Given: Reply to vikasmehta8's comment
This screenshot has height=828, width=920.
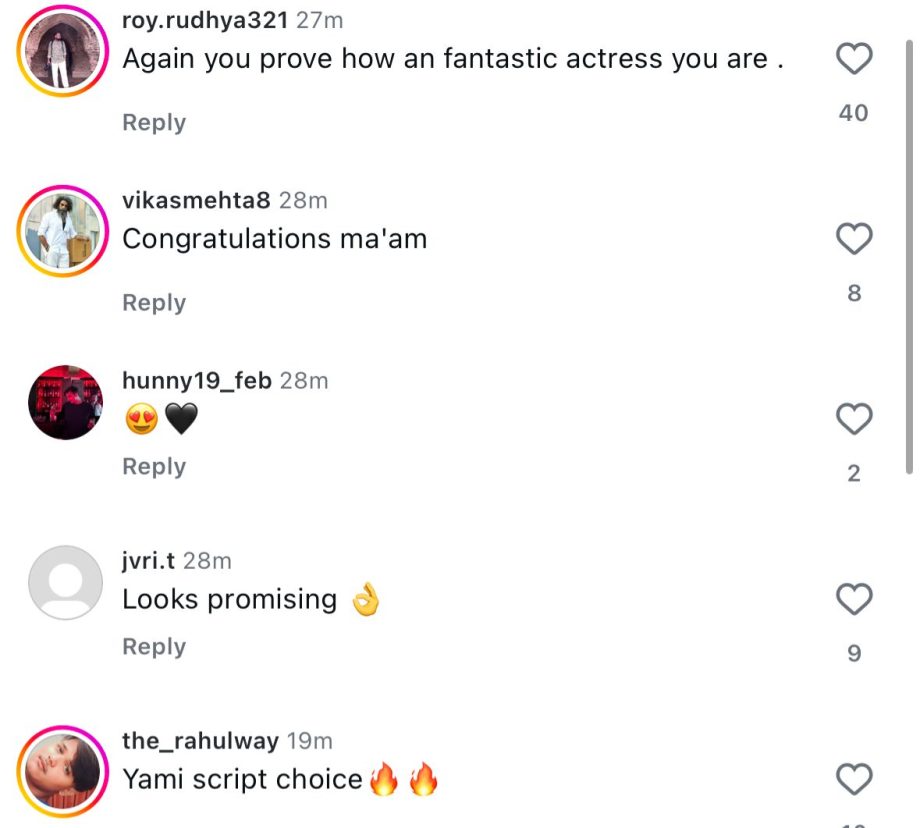Looking at the screenshot, I should [x=154, y=302].
